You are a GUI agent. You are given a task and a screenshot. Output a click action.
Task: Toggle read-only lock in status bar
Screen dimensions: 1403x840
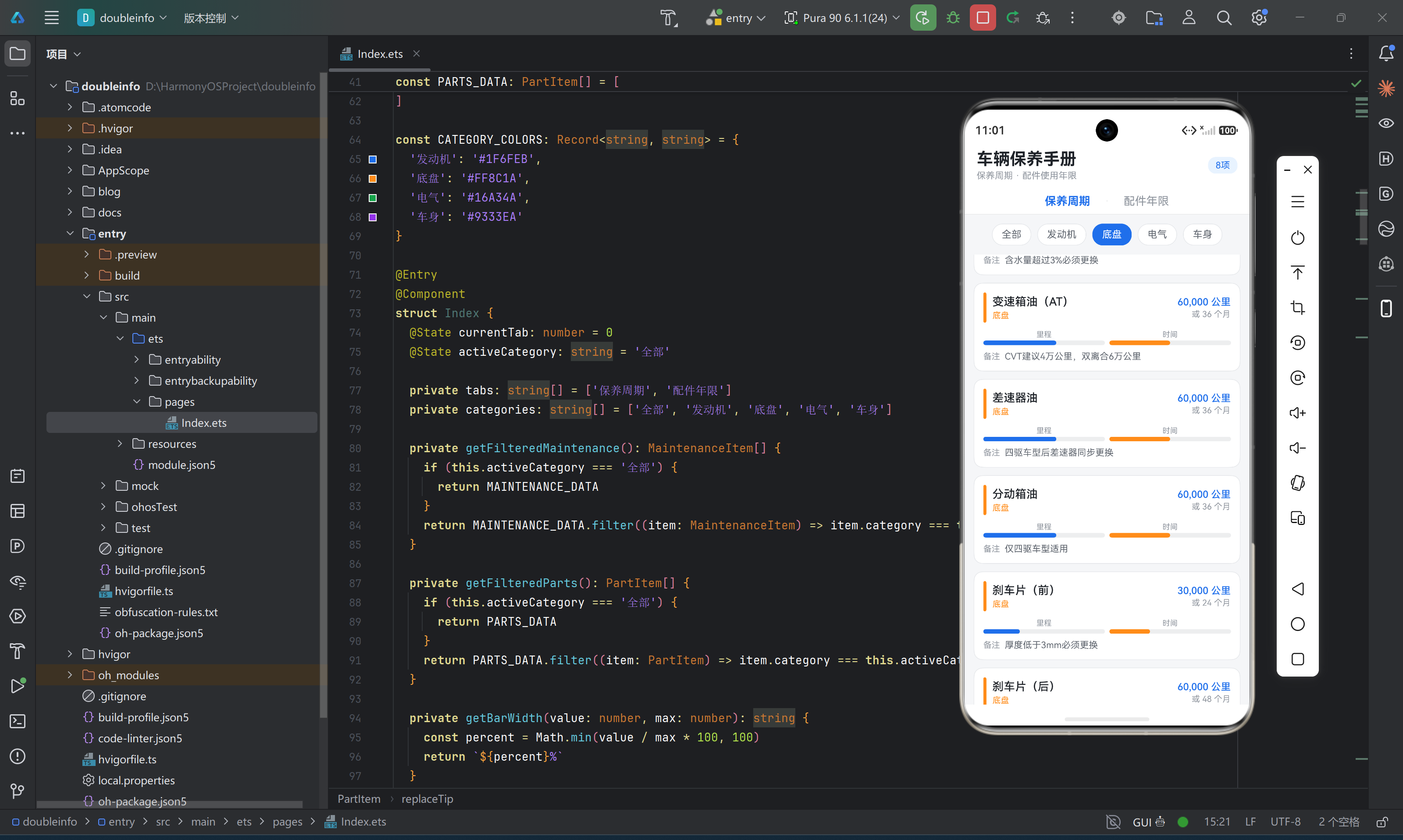(1382, 822)
